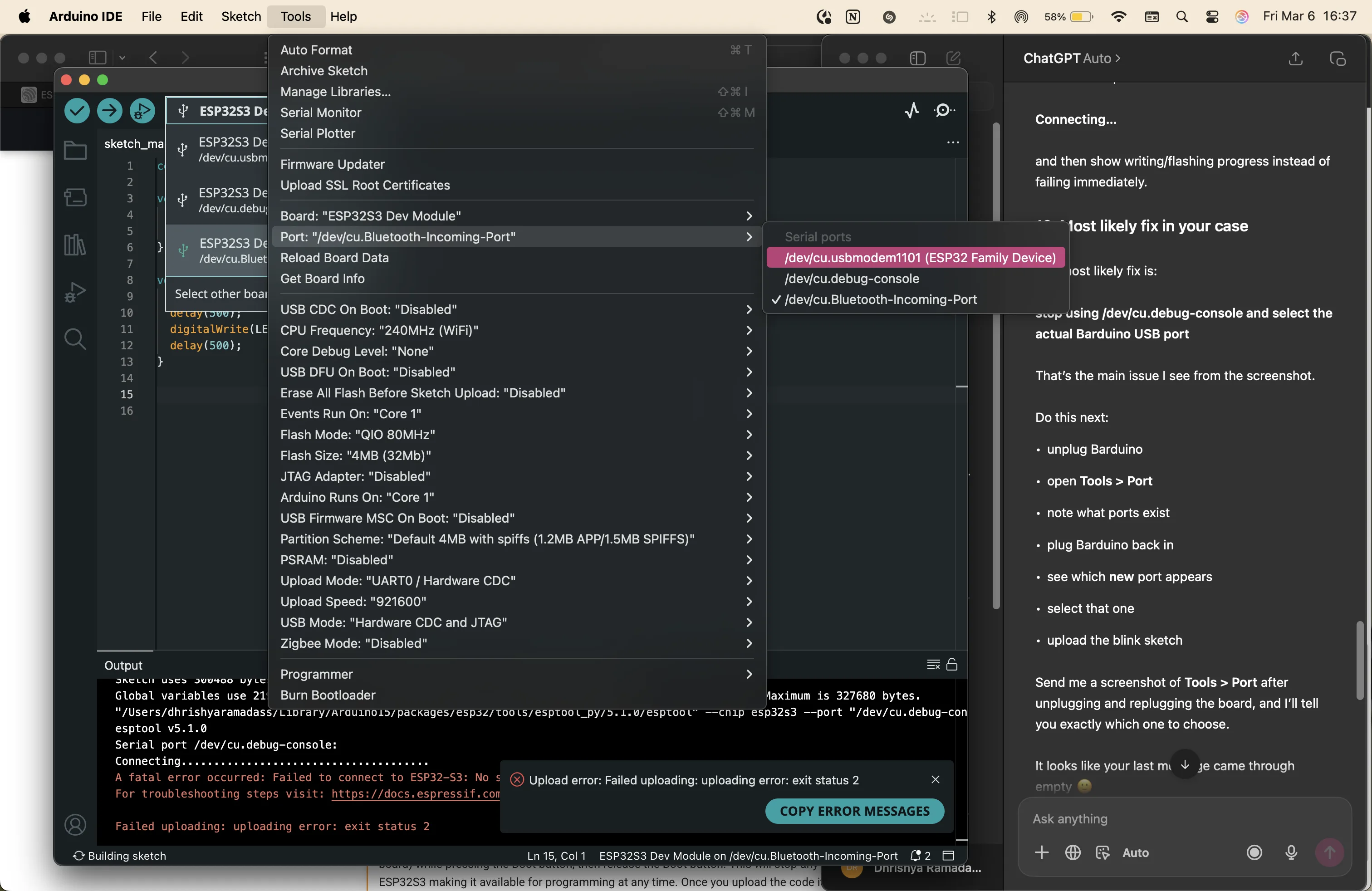Click the Verify sketch checkmark button
1372x891 pixels.
77,111
